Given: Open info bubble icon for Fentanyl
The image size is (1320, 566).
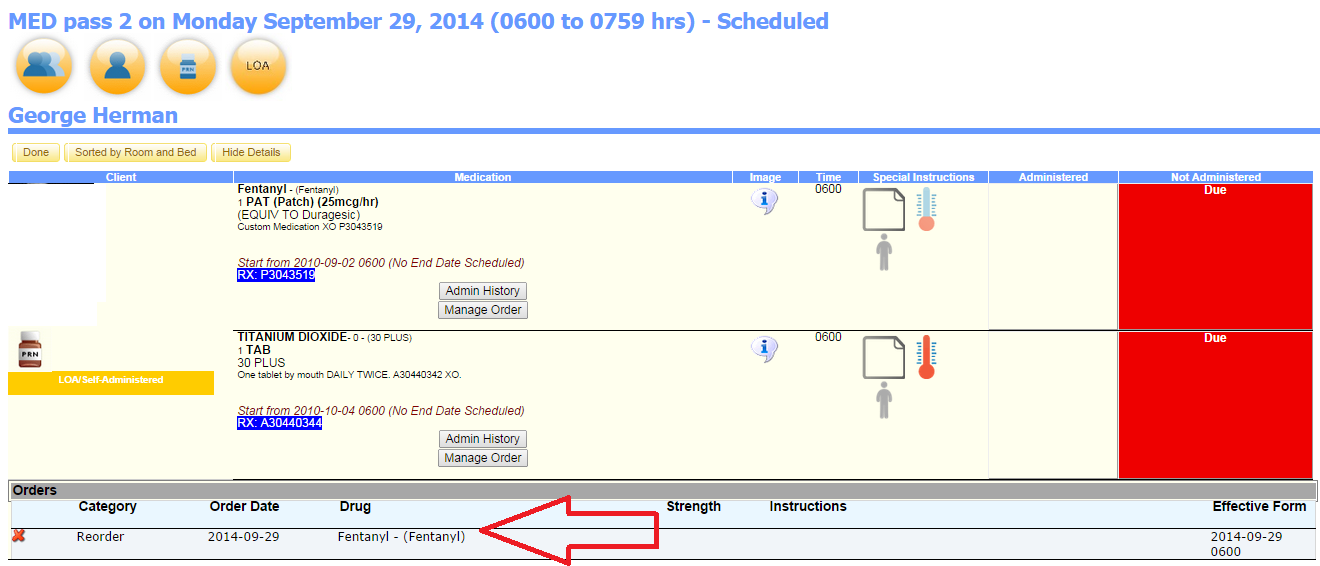Looking at the screenshot, I should tap(764, 201).
